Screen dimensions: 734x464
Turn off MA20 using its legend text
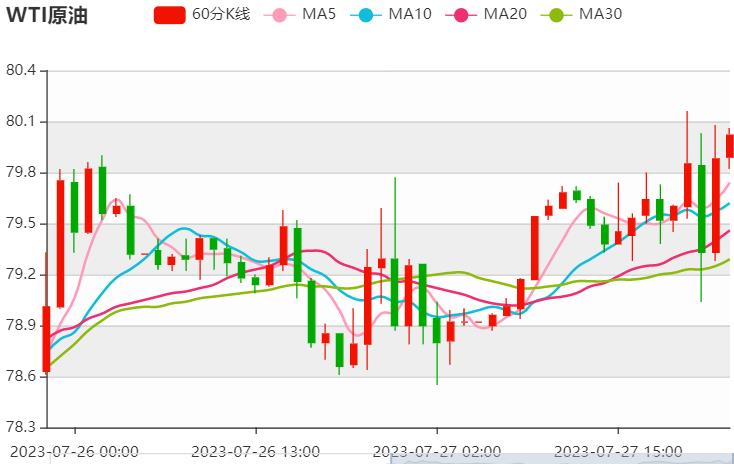coord(505,15)
